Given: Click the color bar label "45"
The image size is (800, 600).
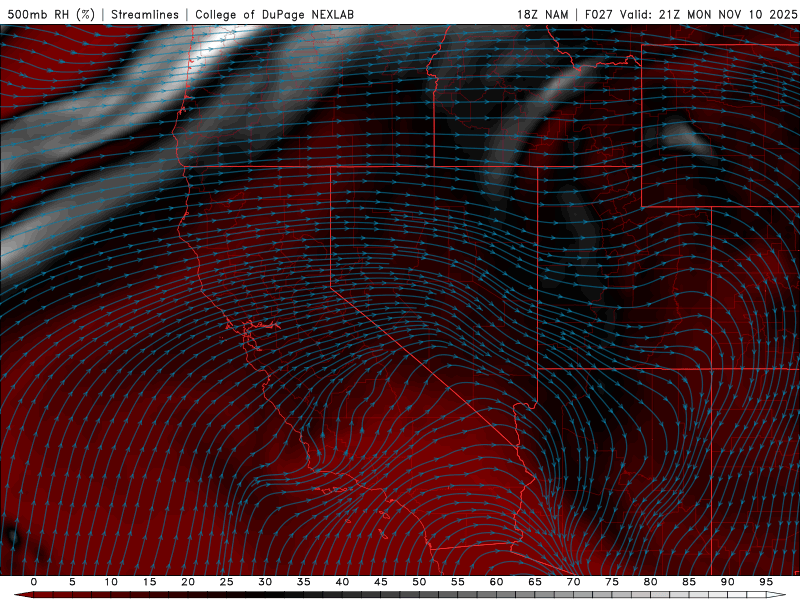Looking at the screenshot, I should (x=381, y=582).
